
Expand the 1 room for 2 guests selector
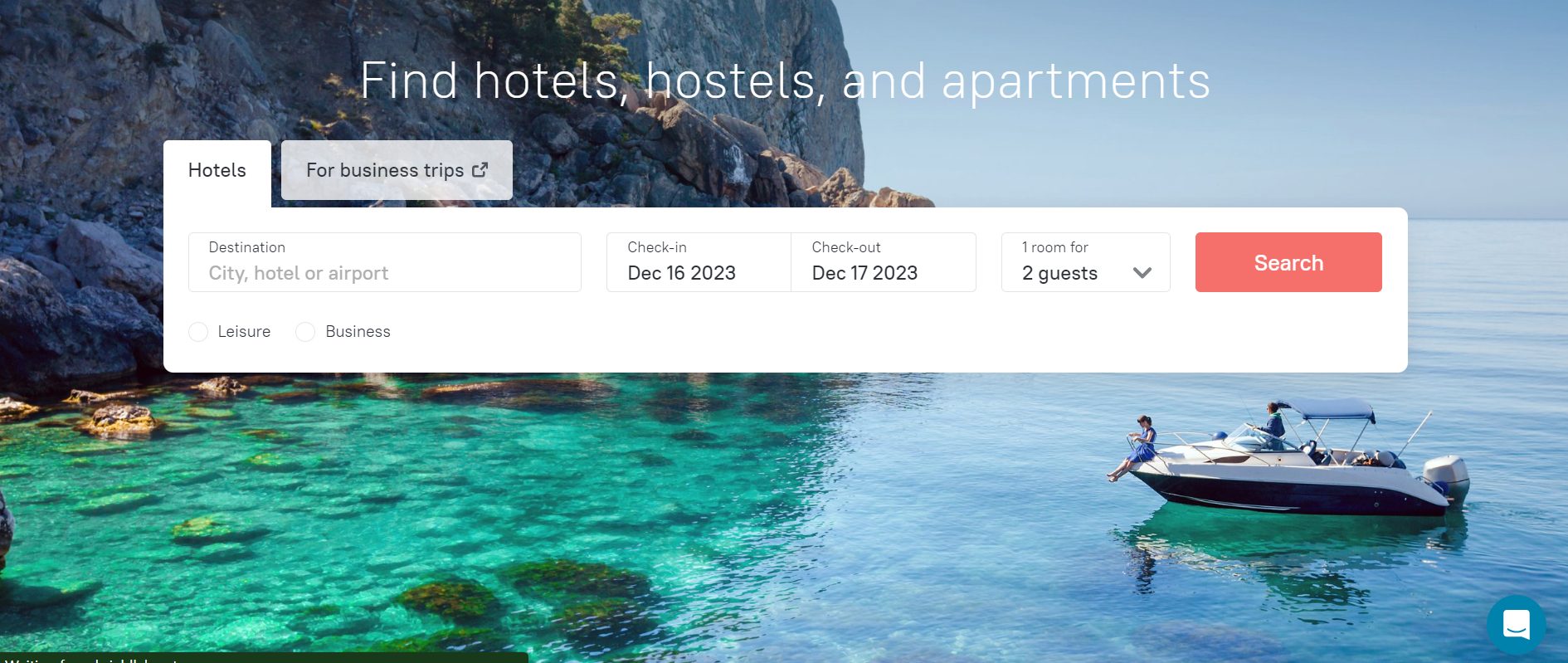click(1086, 262)
